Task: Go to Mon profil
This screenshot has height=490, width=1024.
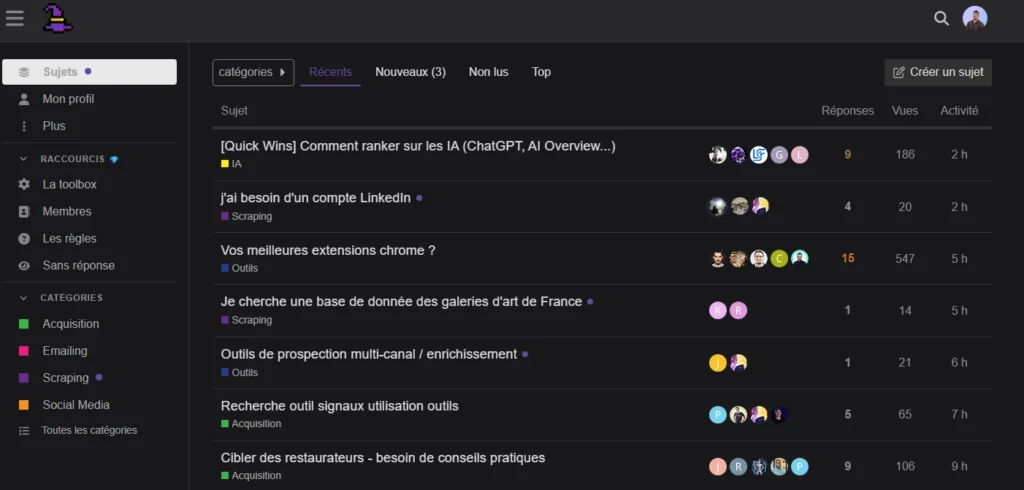Action: 69,99
